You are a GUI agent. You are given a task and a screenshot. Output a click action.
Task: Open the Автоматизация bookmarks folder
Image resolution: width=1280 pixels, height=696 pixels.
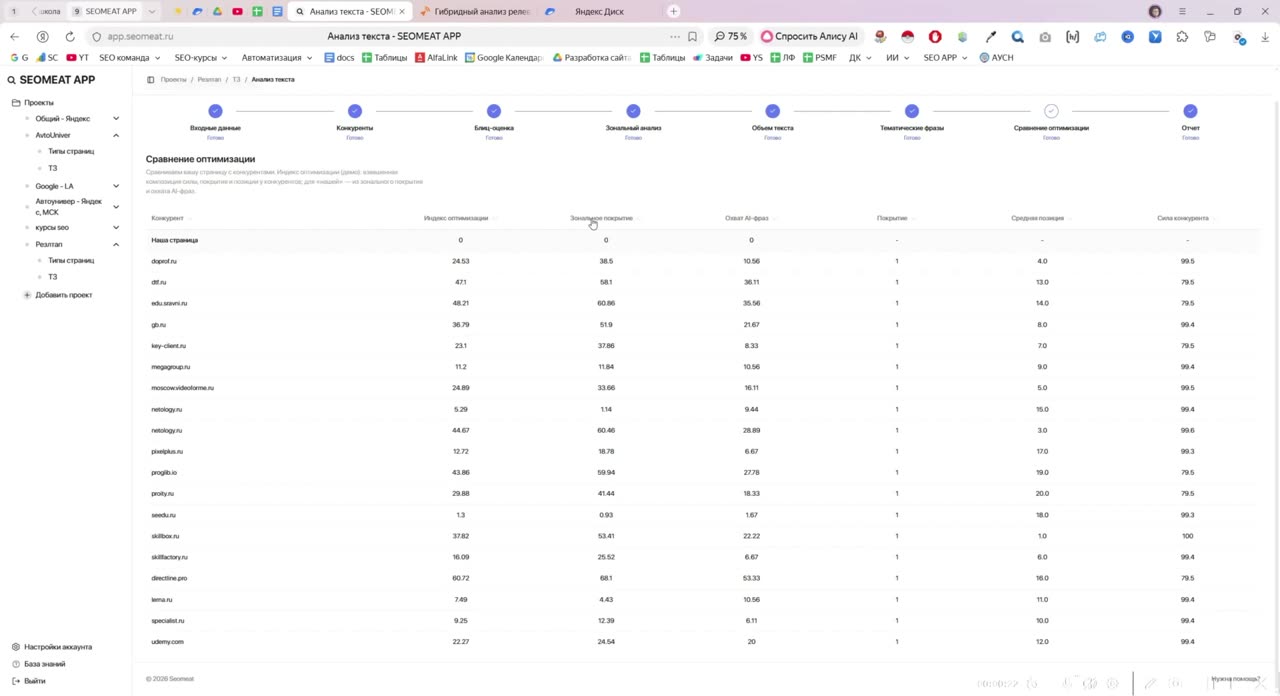pos(276,58)
